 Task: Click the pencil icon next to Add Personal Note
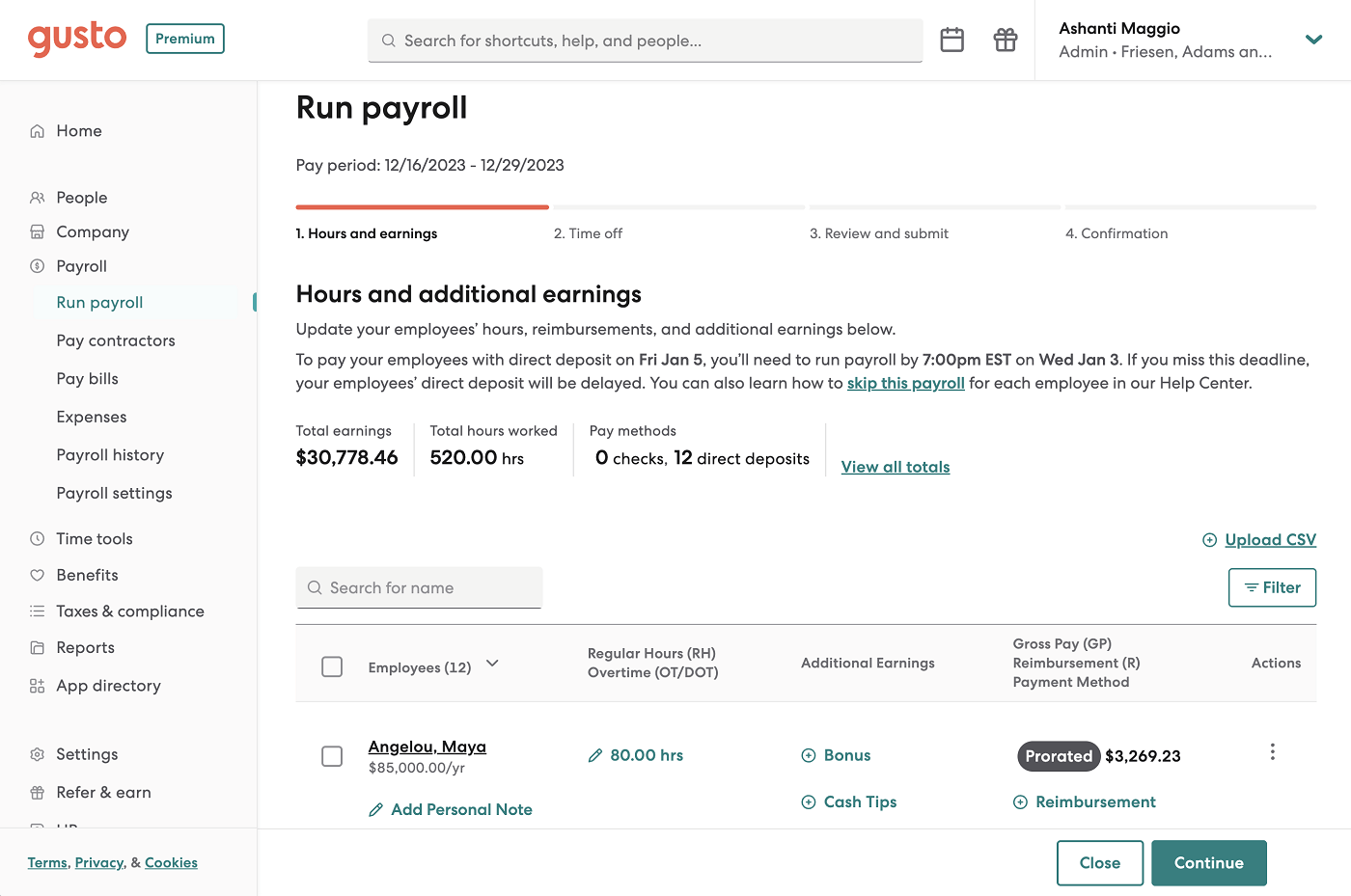point(376,809)
